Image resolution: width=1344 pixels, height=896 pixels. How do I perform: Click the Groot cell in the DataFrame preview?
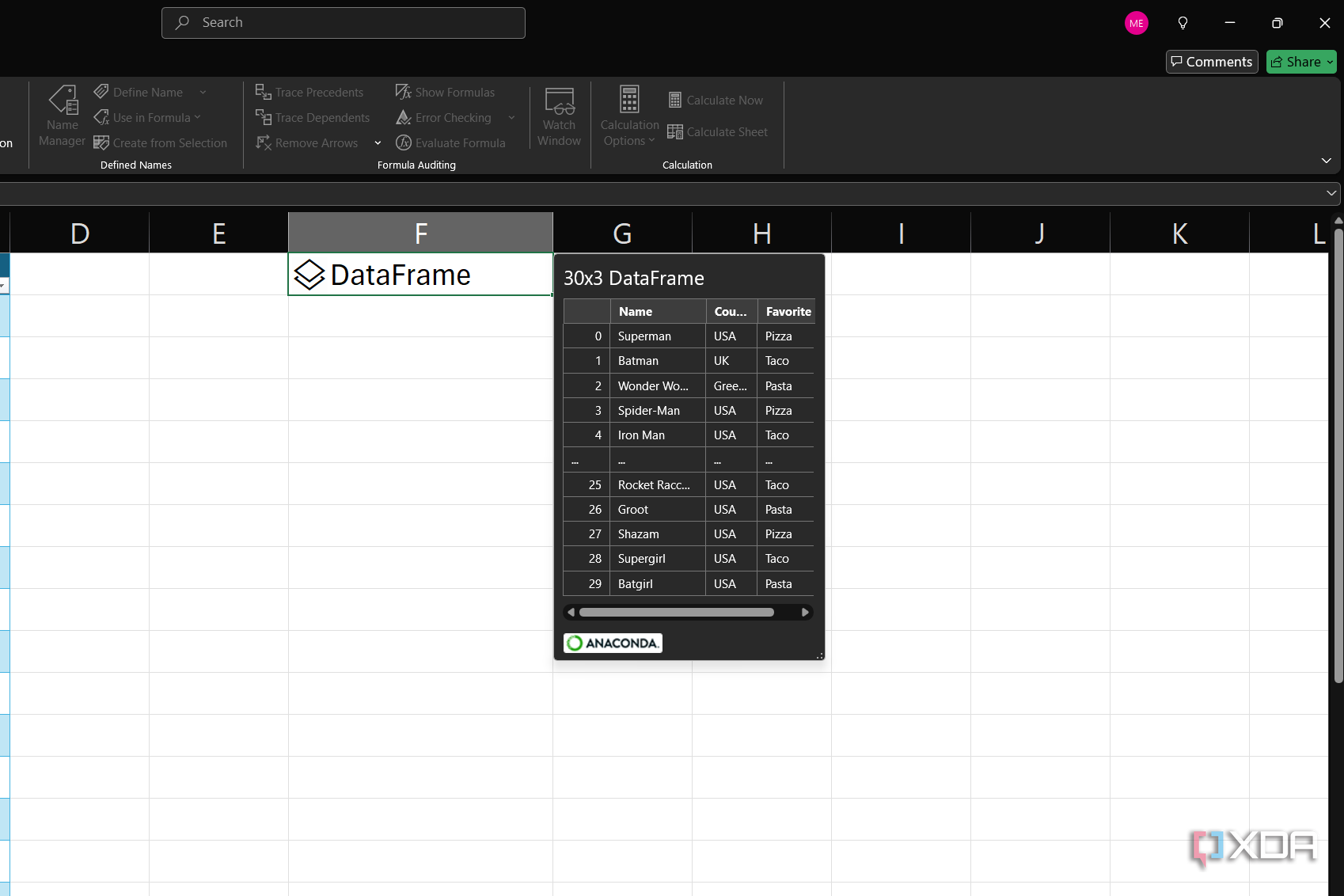point(658,509)
